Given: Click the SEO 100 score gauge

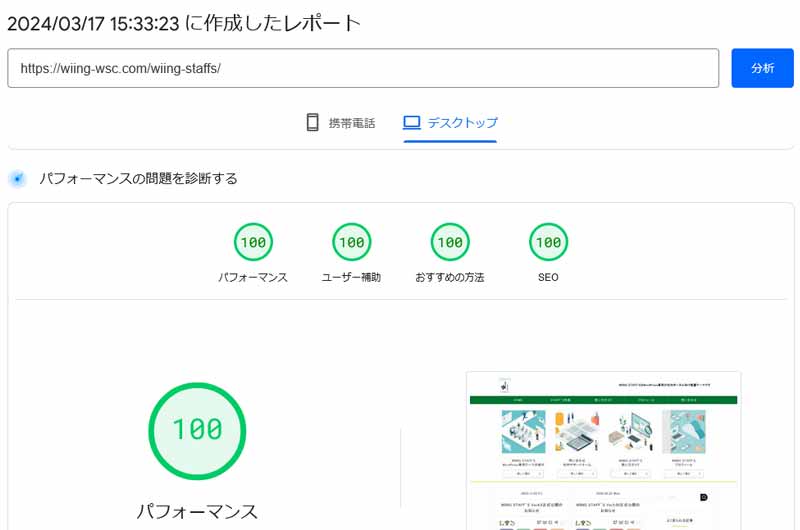Looking at the screenshot, I should pyautogui.click(x=548, y=242).
